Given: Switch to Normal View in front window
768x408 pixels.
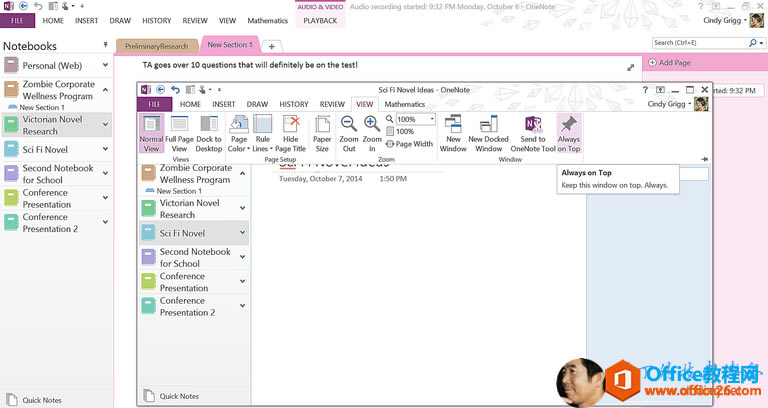Looking at the screenshot, I should pyautogui.click(x=151, y=134).
